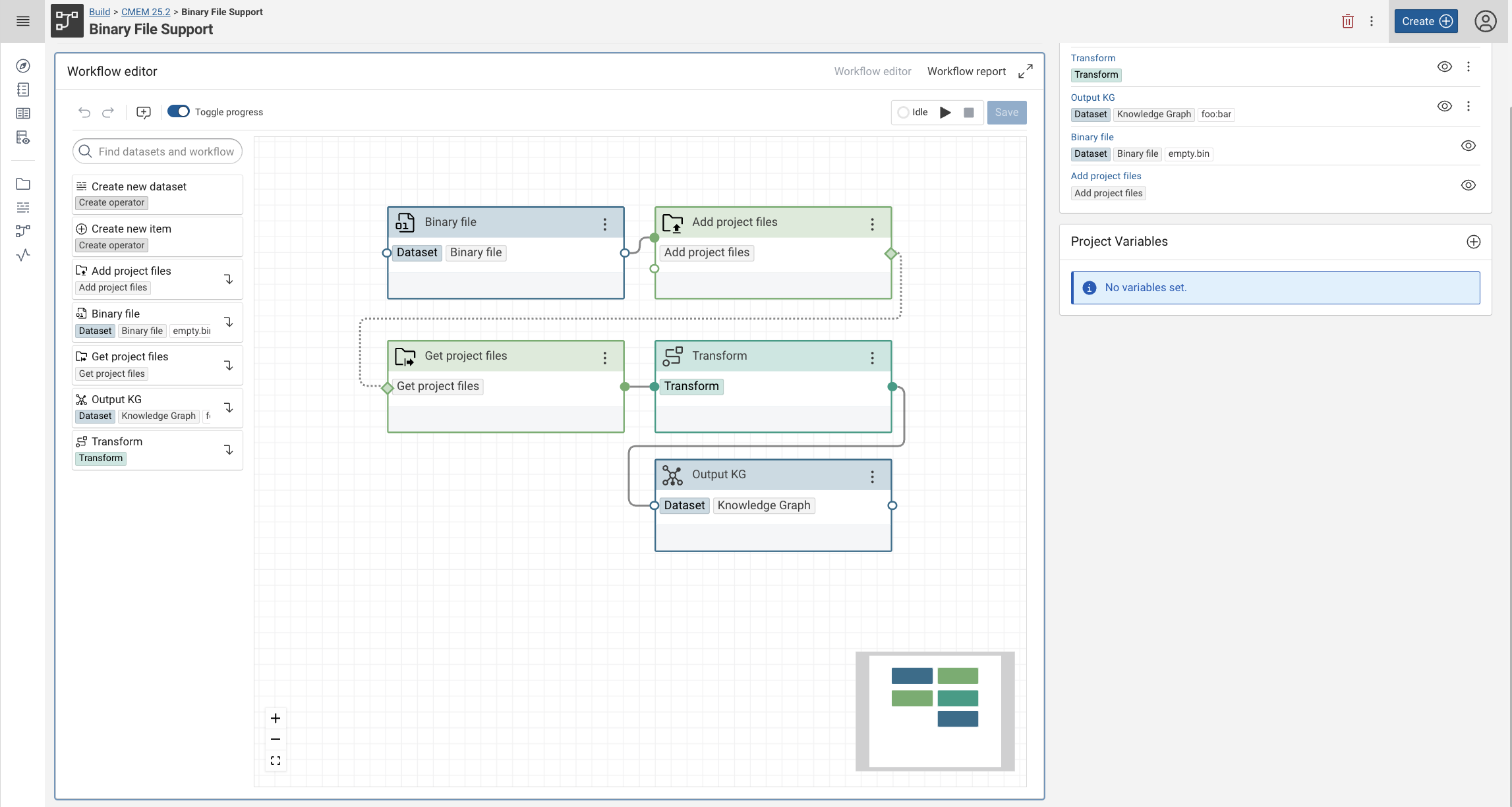The height and width of the screenshot is (807, 1512).
Task: Delete the project using the trash icon
Action: 1347,20
